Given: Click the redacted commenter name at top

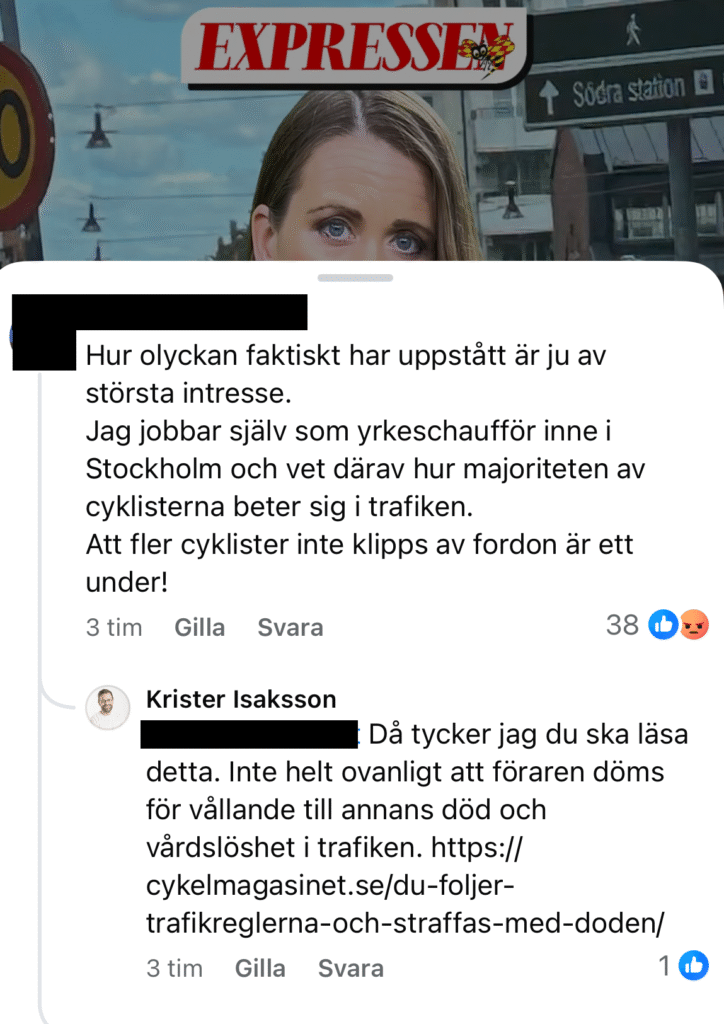Looking at the screenshot, I should 160,312.
